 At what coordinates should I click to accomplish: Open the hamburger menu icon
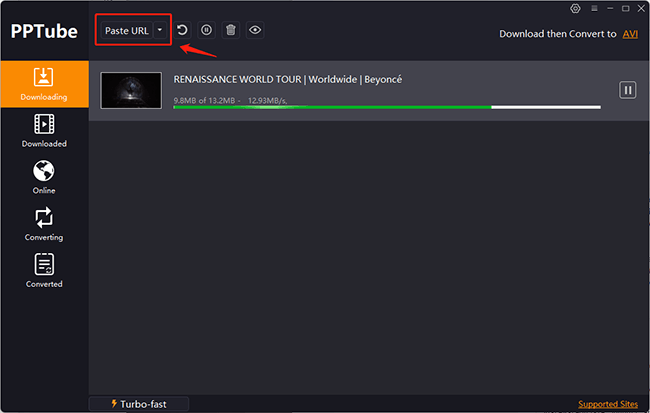[x=594, y=8]
